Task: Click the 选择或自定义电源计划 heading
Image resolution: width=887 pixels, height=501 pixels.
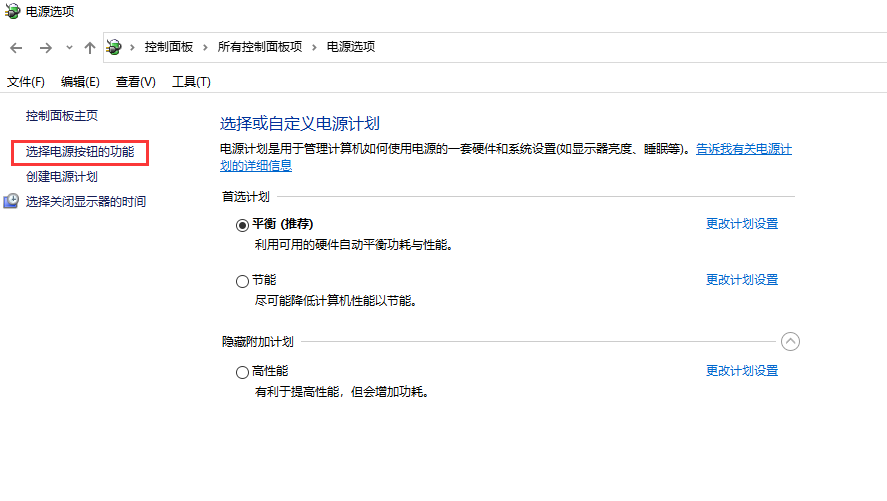Action: pos(300,124)
